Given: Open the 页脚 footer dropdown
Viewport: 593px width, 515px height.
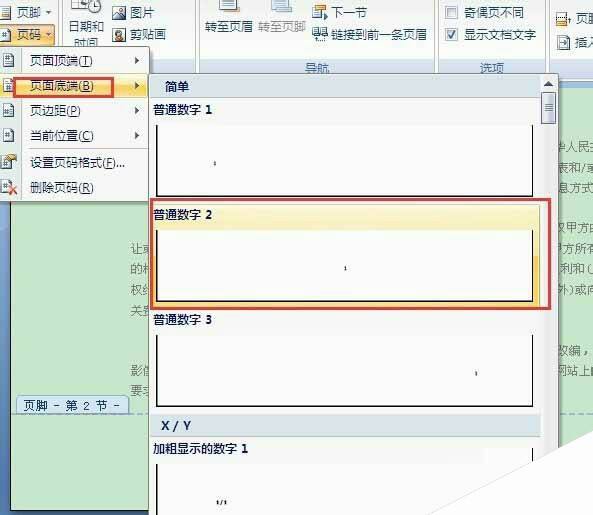Looking at the screenshot, I should [x=26, y=12].
